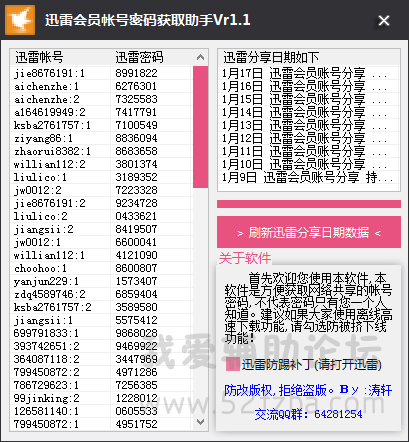Select account row jie8676191:1

click(x=102, y=73)
